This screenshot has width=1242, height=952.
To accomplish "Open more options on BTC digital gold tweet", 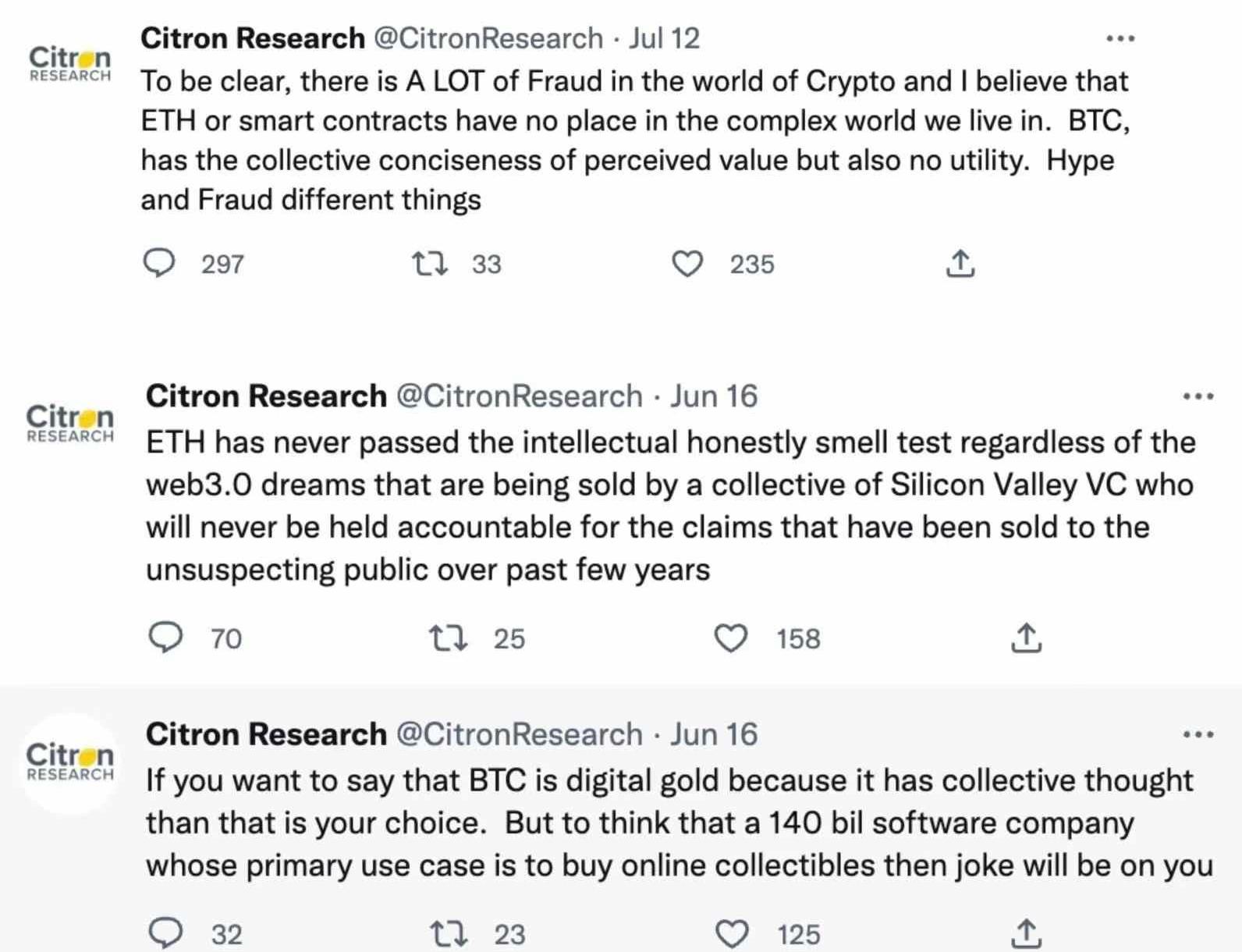I will 1198,734.
